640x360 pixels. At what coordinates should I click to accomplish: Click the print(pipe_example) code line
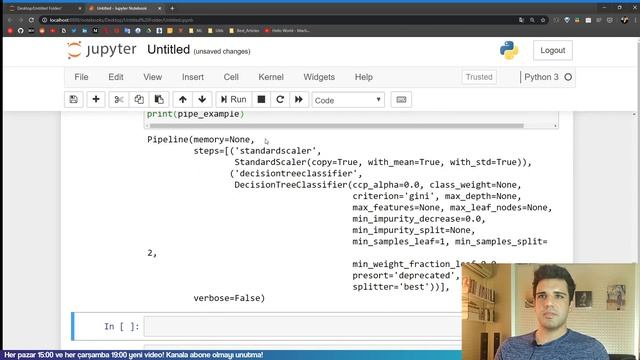pyautogui.click(x=195, y=114)
